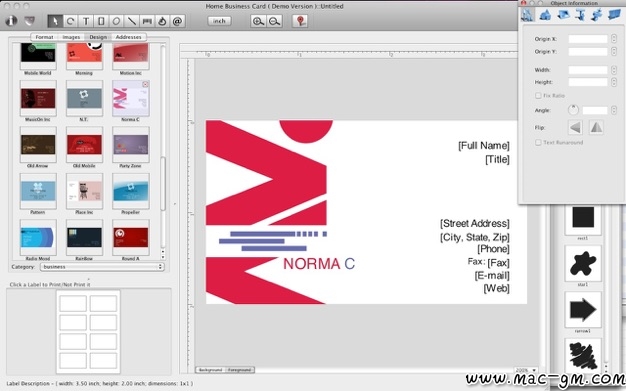The image size is (626, 391).
Task: Select the arrow pointer tool
Action: pos(55,21)
